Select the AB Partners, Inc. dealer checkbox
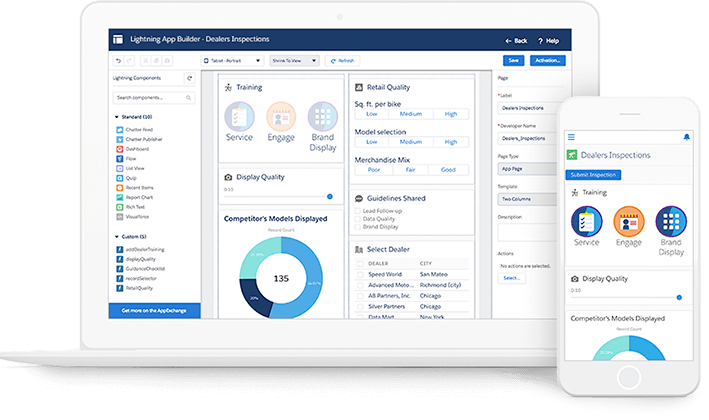Screen dimensions: 709x420 (360, 296)
